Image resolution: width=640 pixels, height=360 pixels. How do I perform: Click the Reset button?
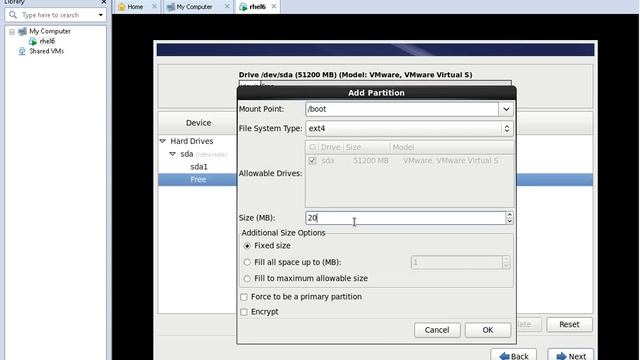[x=569, y=324]
